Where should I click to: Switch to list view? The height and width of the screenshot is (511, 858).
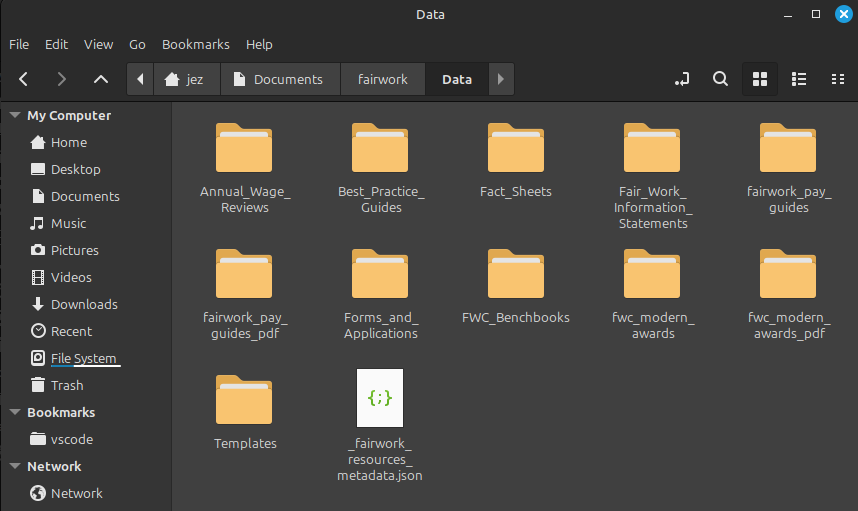point(799,79)
